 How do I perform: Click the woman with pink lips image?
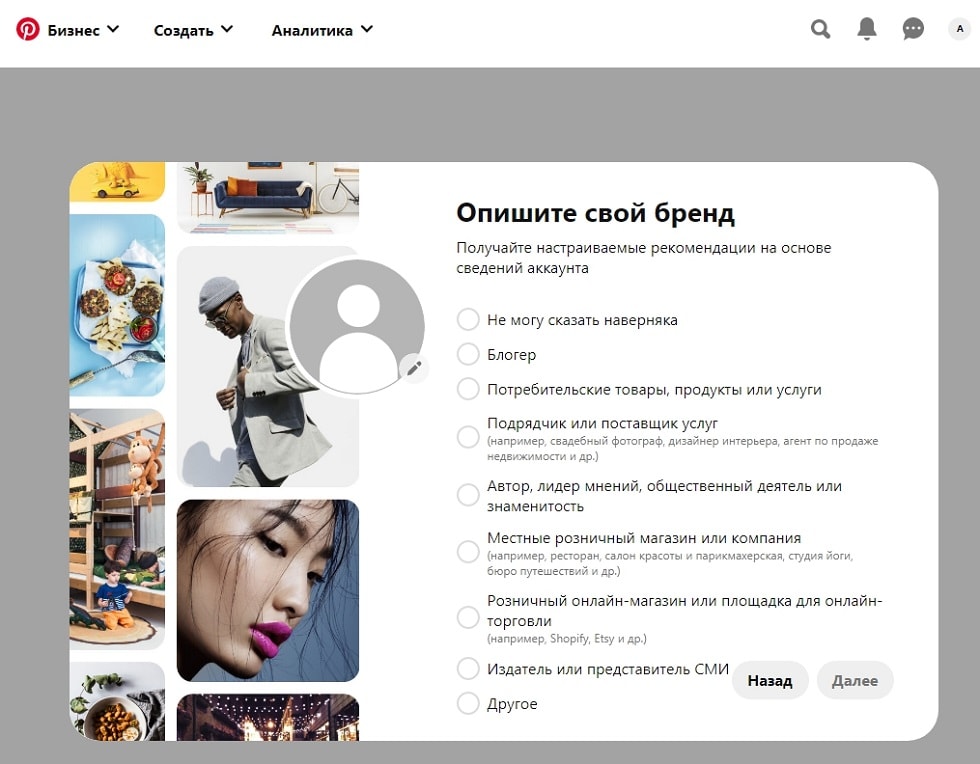(268, 591)
